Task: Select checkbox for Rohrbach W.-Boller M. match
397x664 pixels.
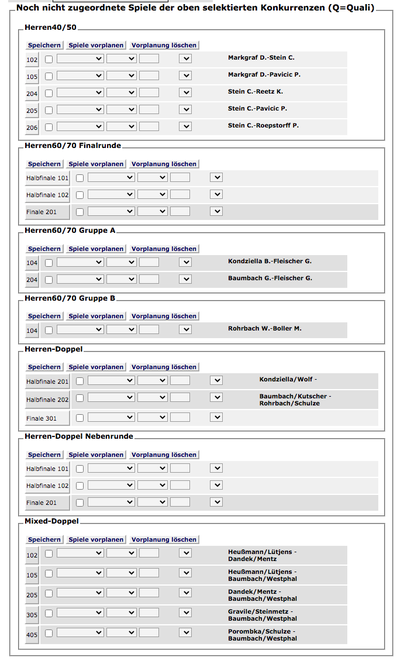Action: point(49,330)
